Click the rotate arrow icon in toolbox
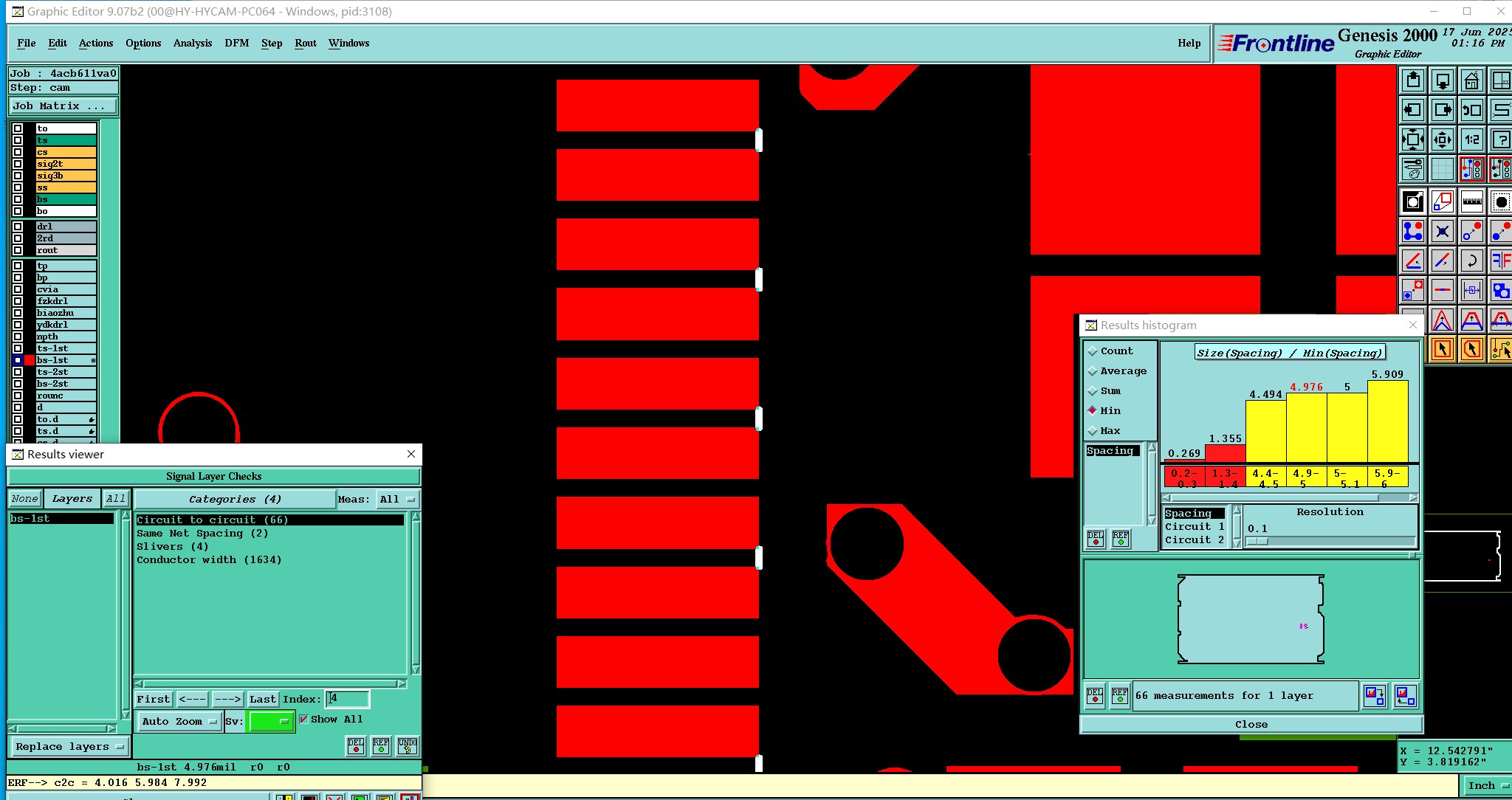1512x800 pixels. [1471, 261]
